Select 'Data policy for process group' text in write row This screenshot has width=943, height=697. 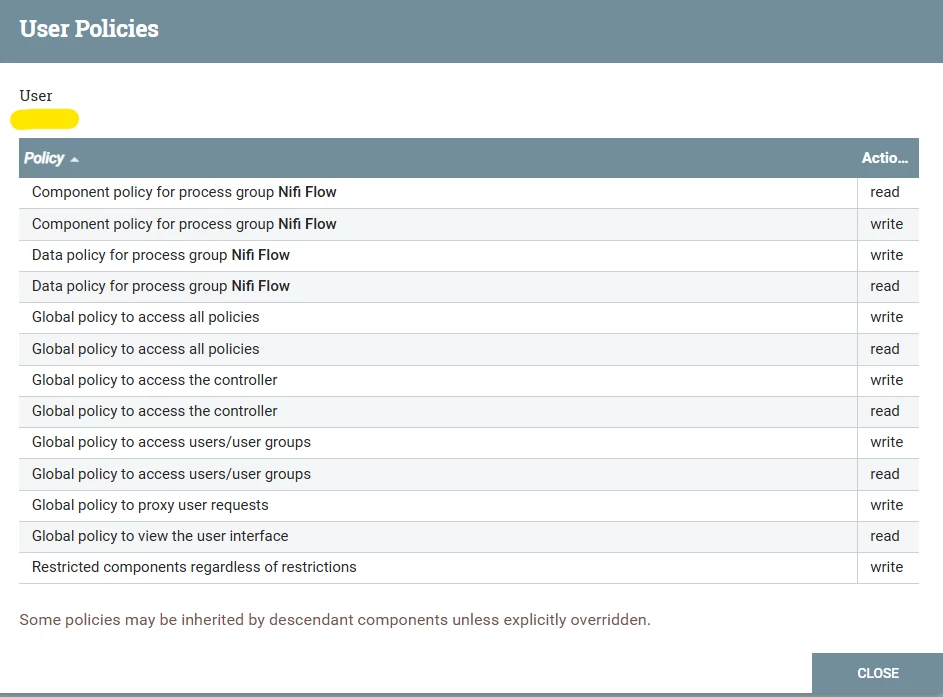click(x=129, y=256)
